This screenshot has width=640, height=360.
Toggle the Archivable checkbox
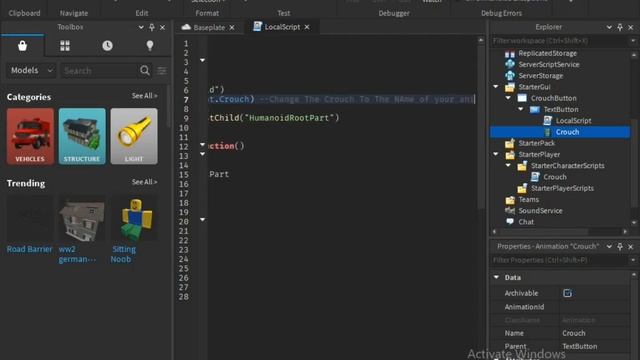click(x=567, y=293)
